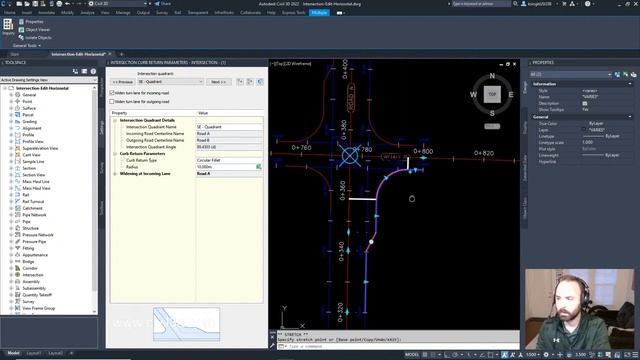Click the Help icon in Toolspace header
The image size is (640, 360).
click(93, 71)
